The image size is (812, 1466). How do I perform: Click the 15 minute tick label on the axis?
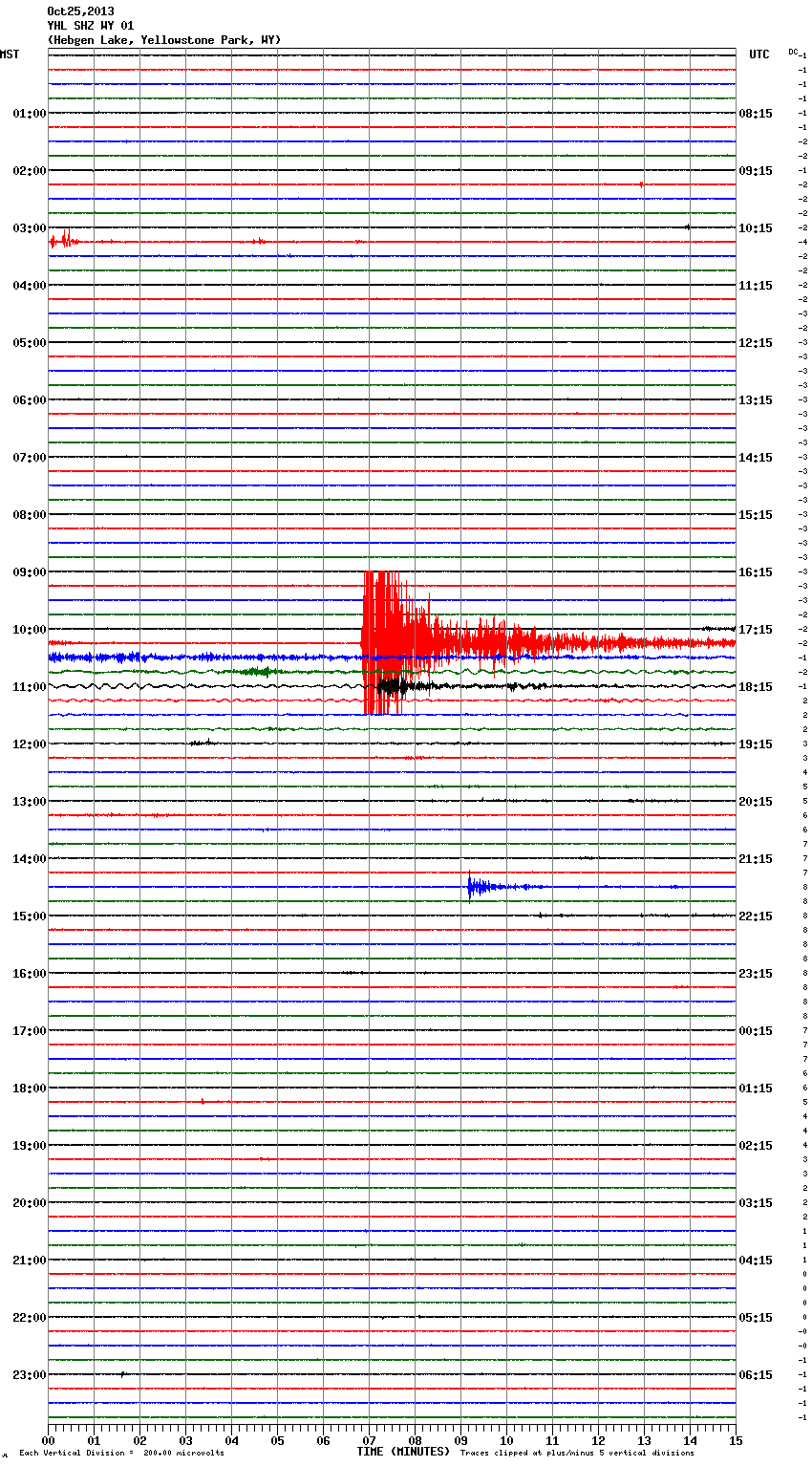736,1440
